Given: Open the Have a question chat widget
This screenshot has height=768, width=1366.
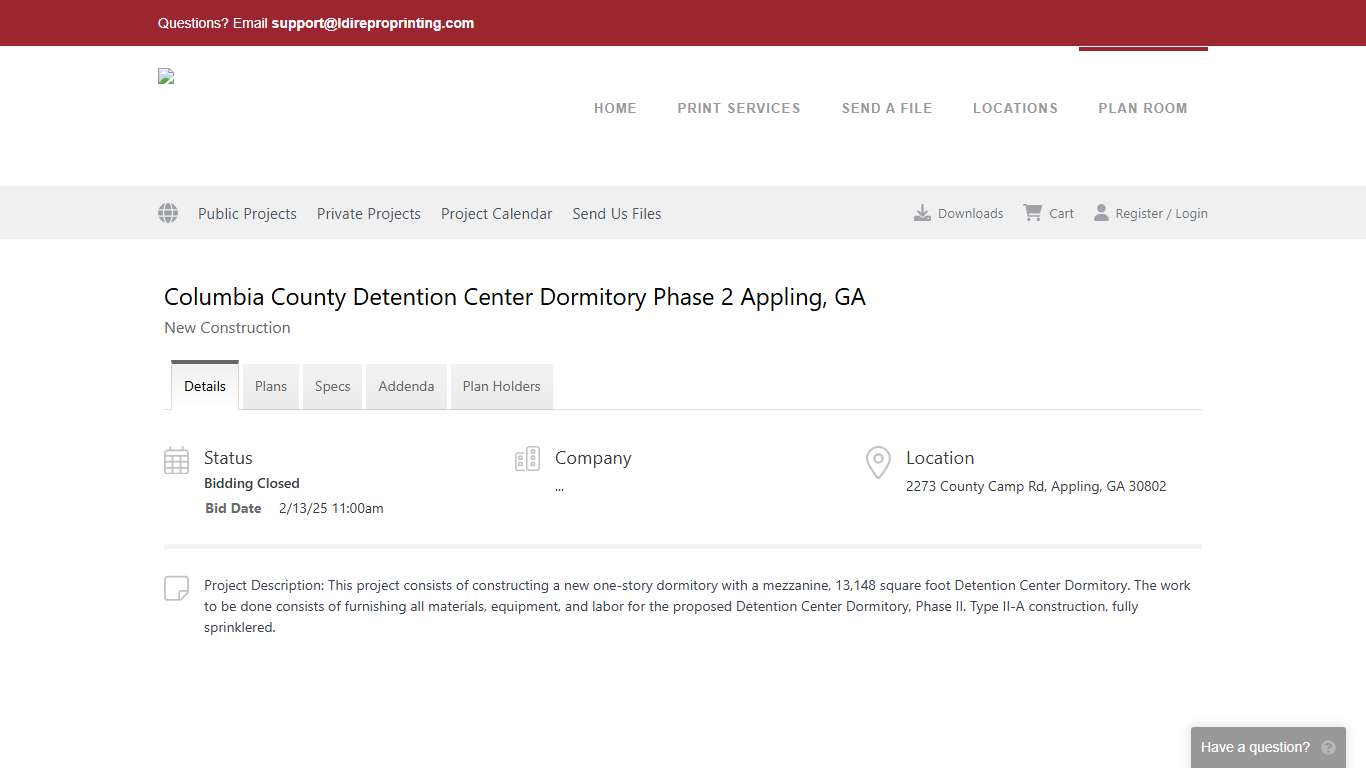Looking at the screenshot, I should (1255, 747).
